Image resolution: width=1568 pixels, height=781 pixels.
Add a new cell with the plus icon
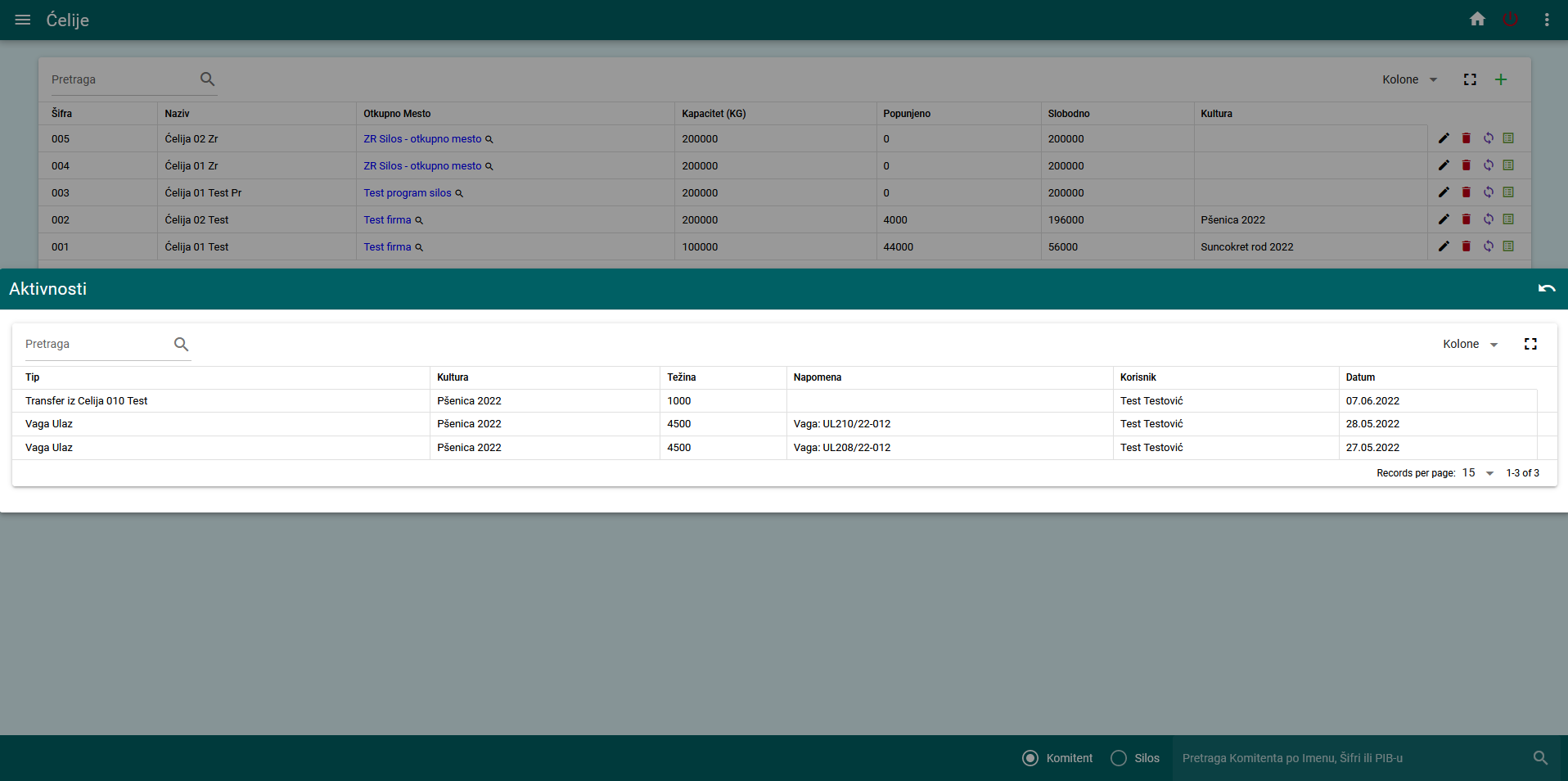pyautogui.click(x=1501, y=79)
